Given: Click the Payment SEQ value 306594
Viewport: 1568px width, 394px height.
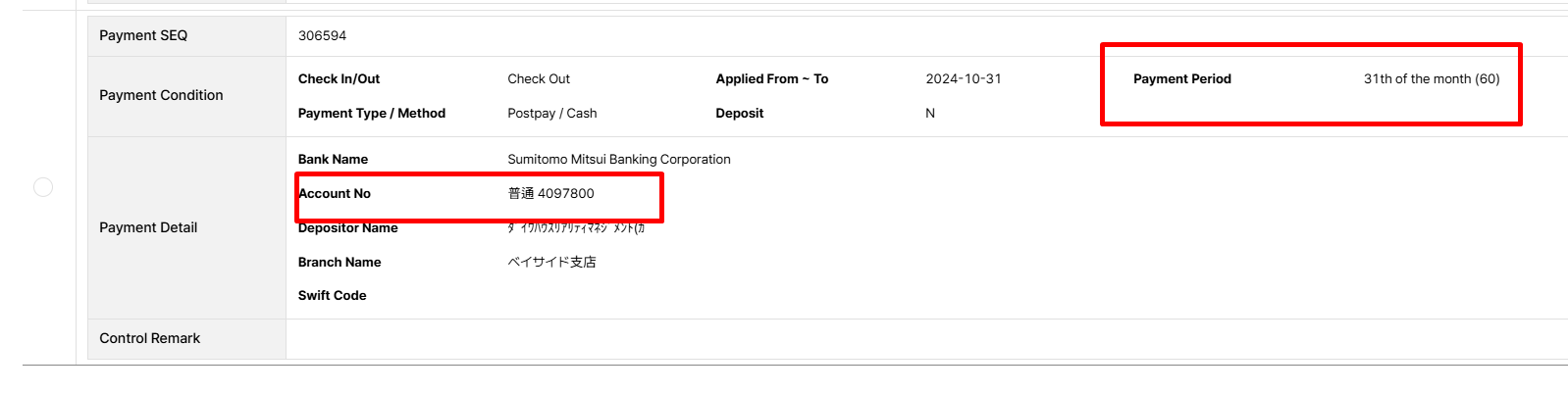Looking at the screenshot, I should (x=322, y=35).
